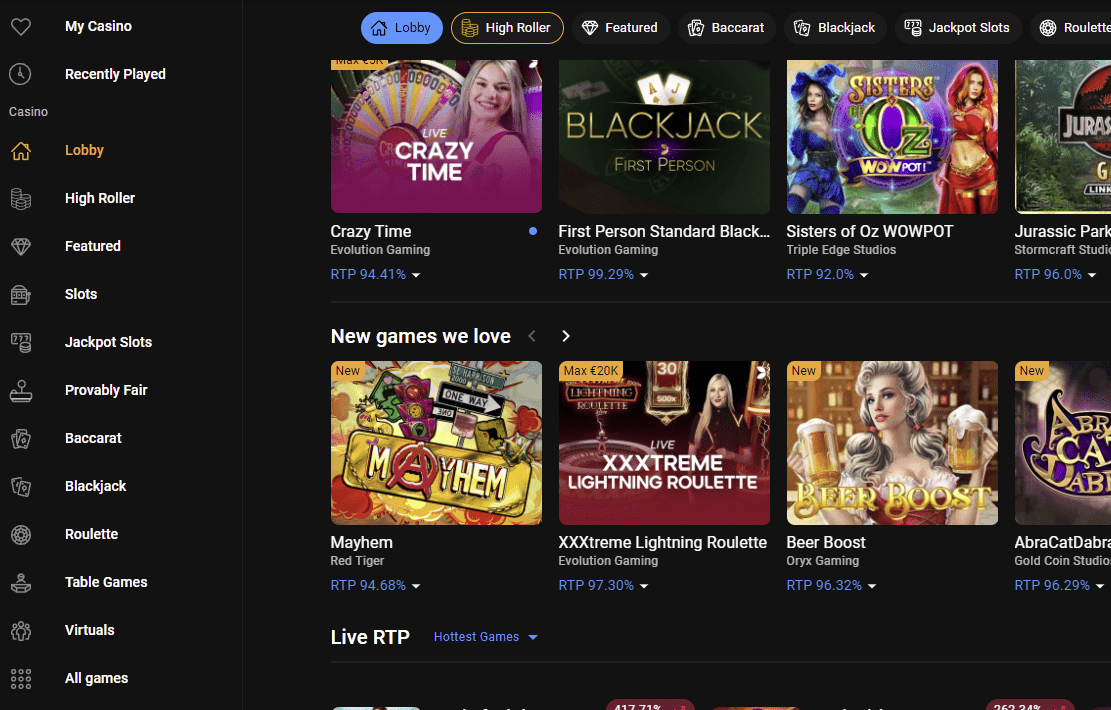Click the heart icon beside My Casino
This screenshot has height=710, width=1111.
[20, 27]
